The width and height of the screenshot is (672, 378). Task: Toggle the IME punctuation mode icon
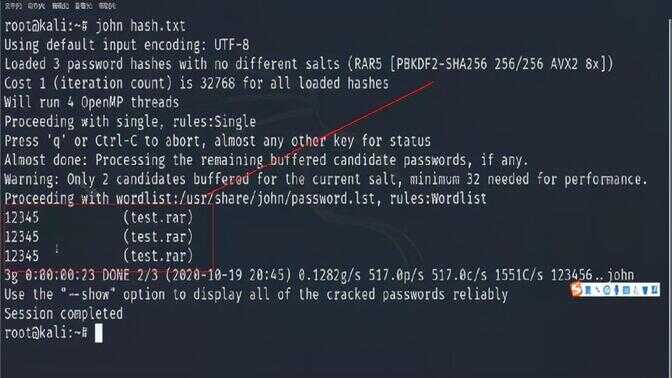click(x=598, y=290)
